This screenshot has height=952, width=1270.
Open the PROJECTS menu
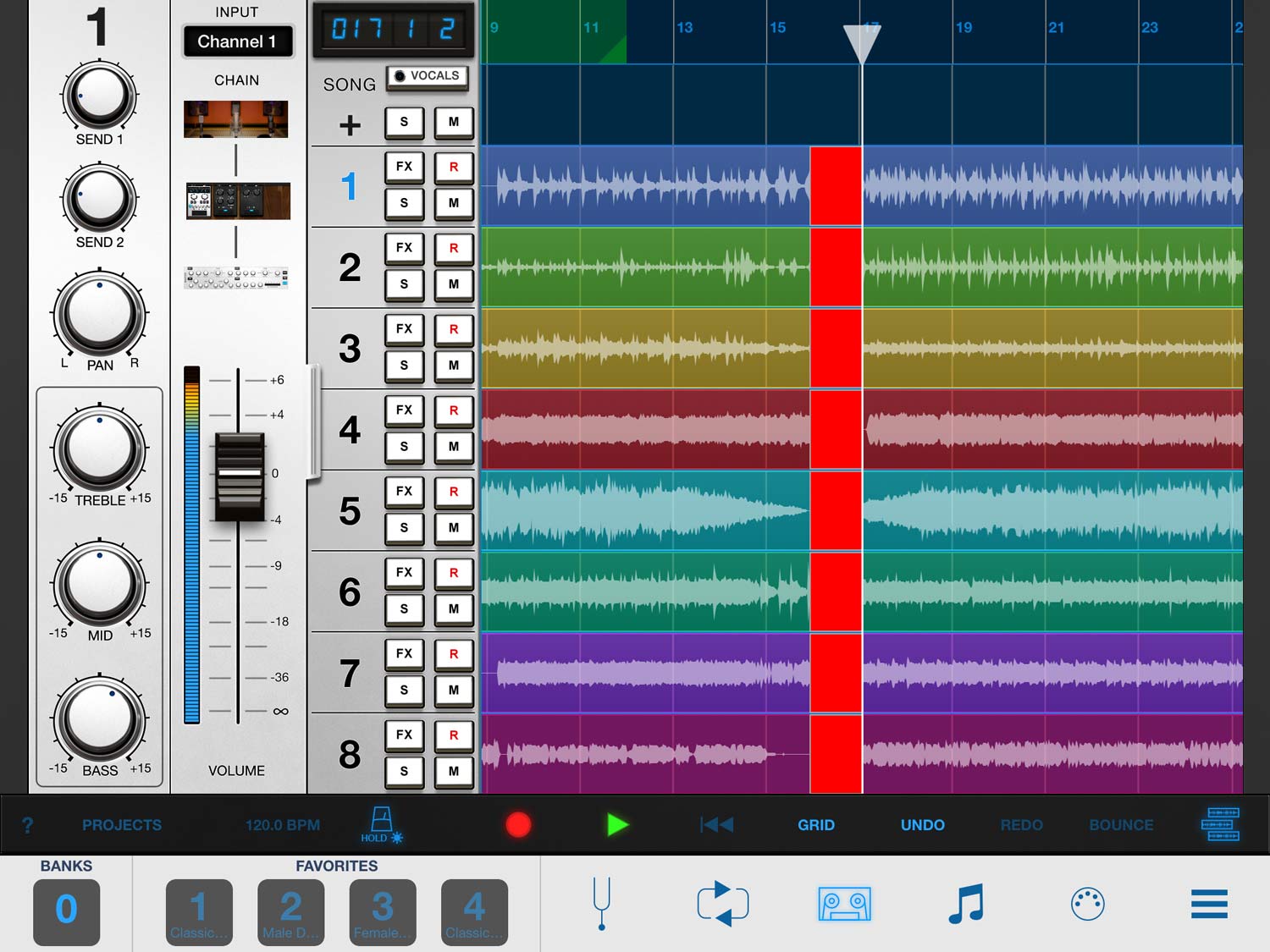[122, 825]
